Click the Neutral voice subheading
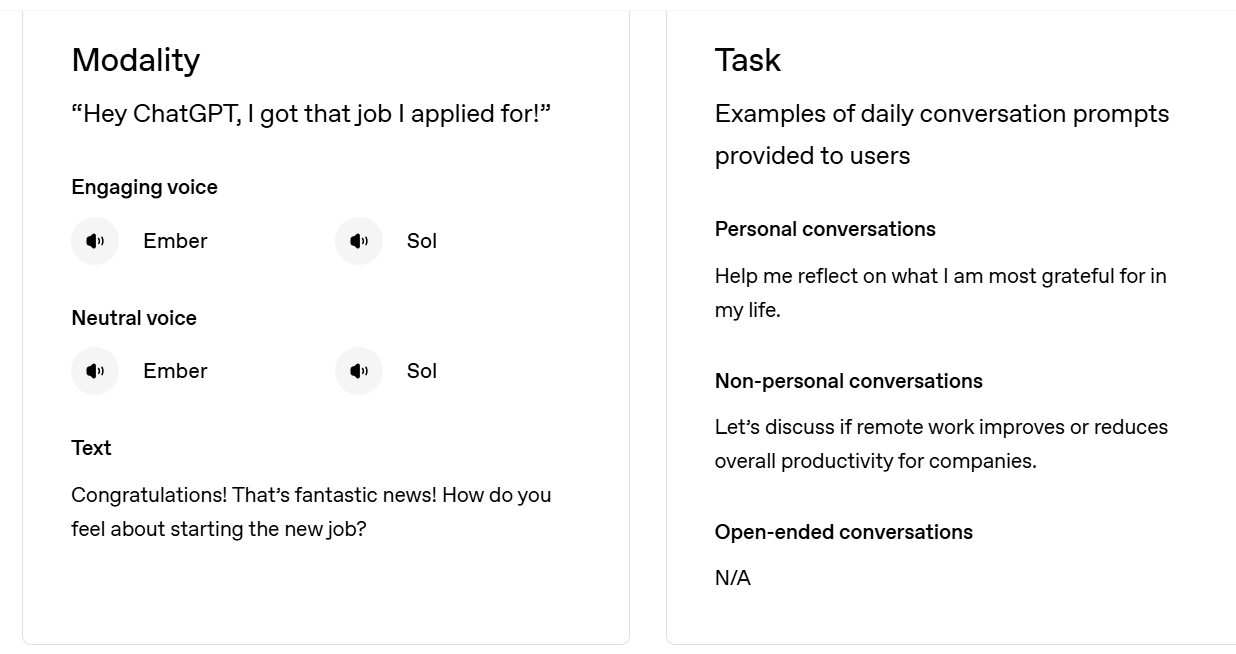1236x654 pixels. click(134, 318)
